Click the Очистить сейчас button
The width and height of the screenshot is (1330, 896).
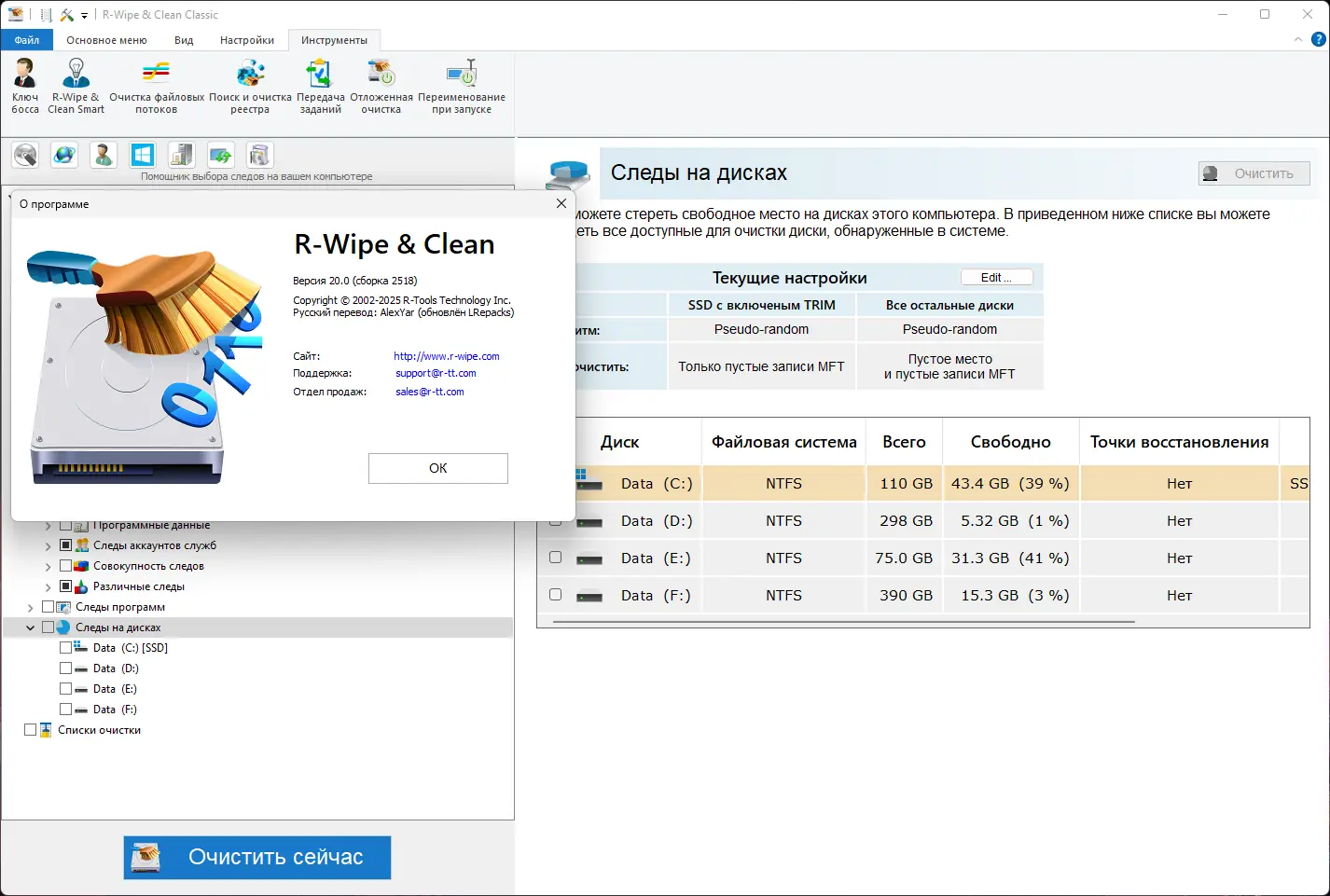pyautogui.click(x=256, y=857)
